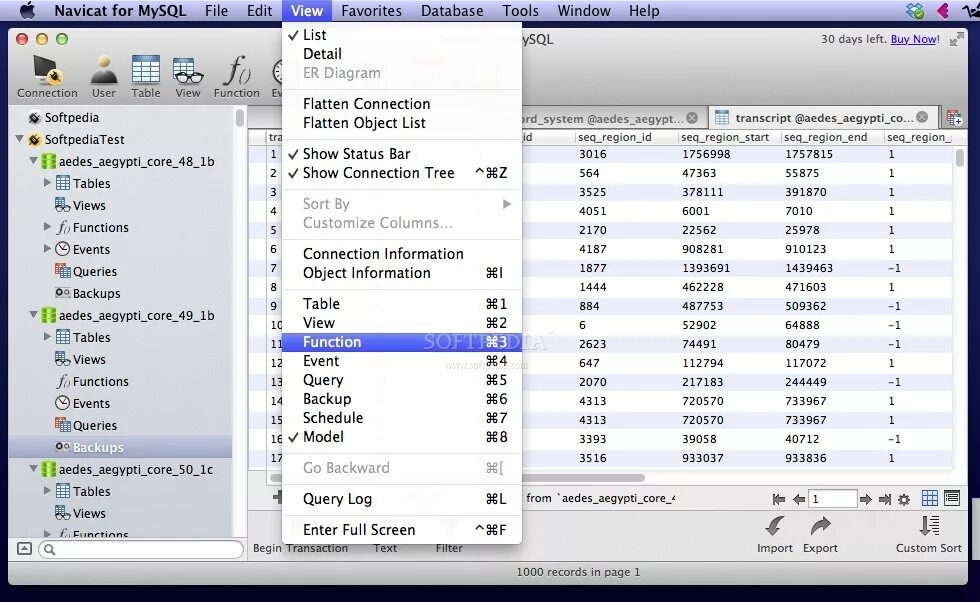Expand Tables under core_48_1b

point(48,183)
